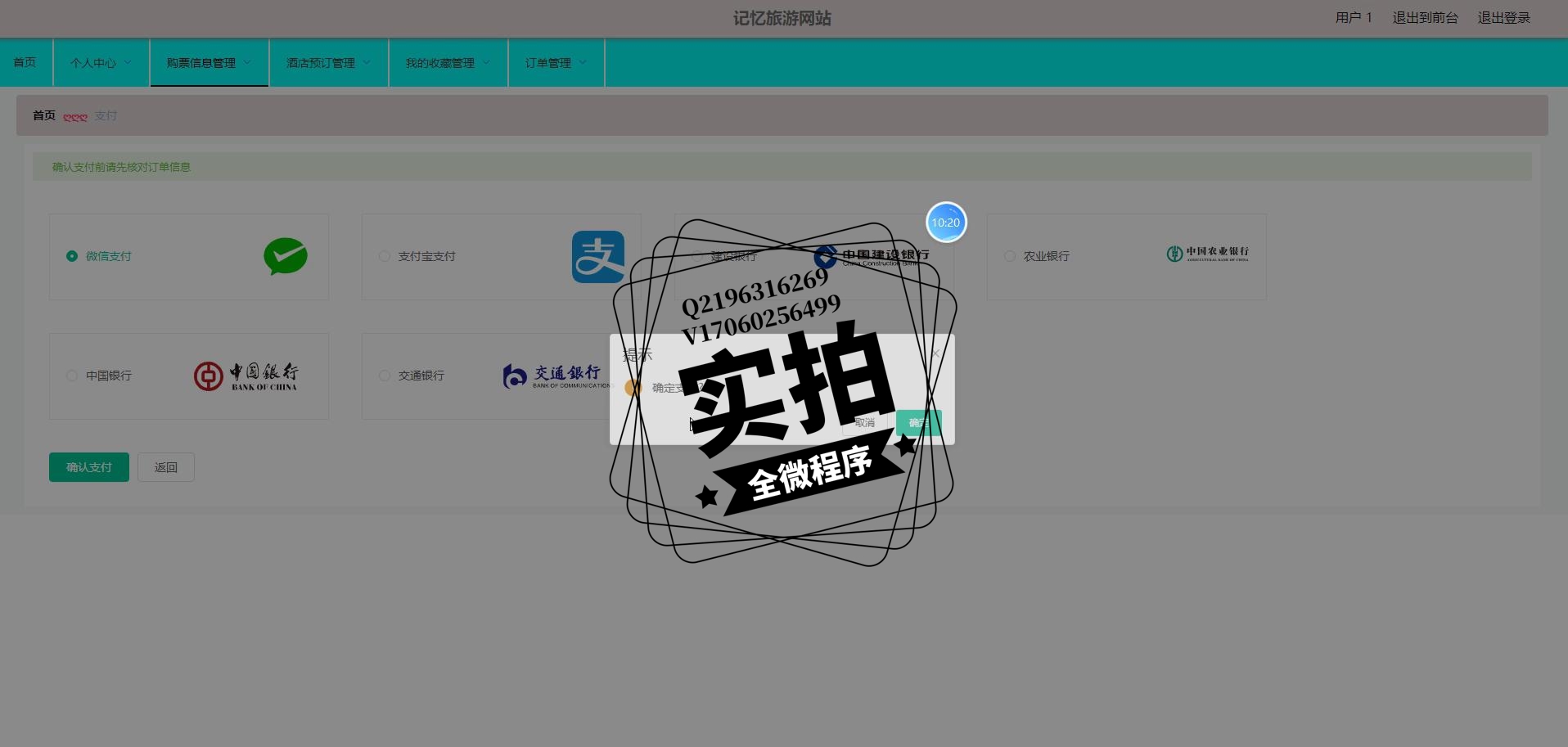Viewport: 1568px width, 747px height.
Task: Click the 确认支付 button
Action: [89, 467]
